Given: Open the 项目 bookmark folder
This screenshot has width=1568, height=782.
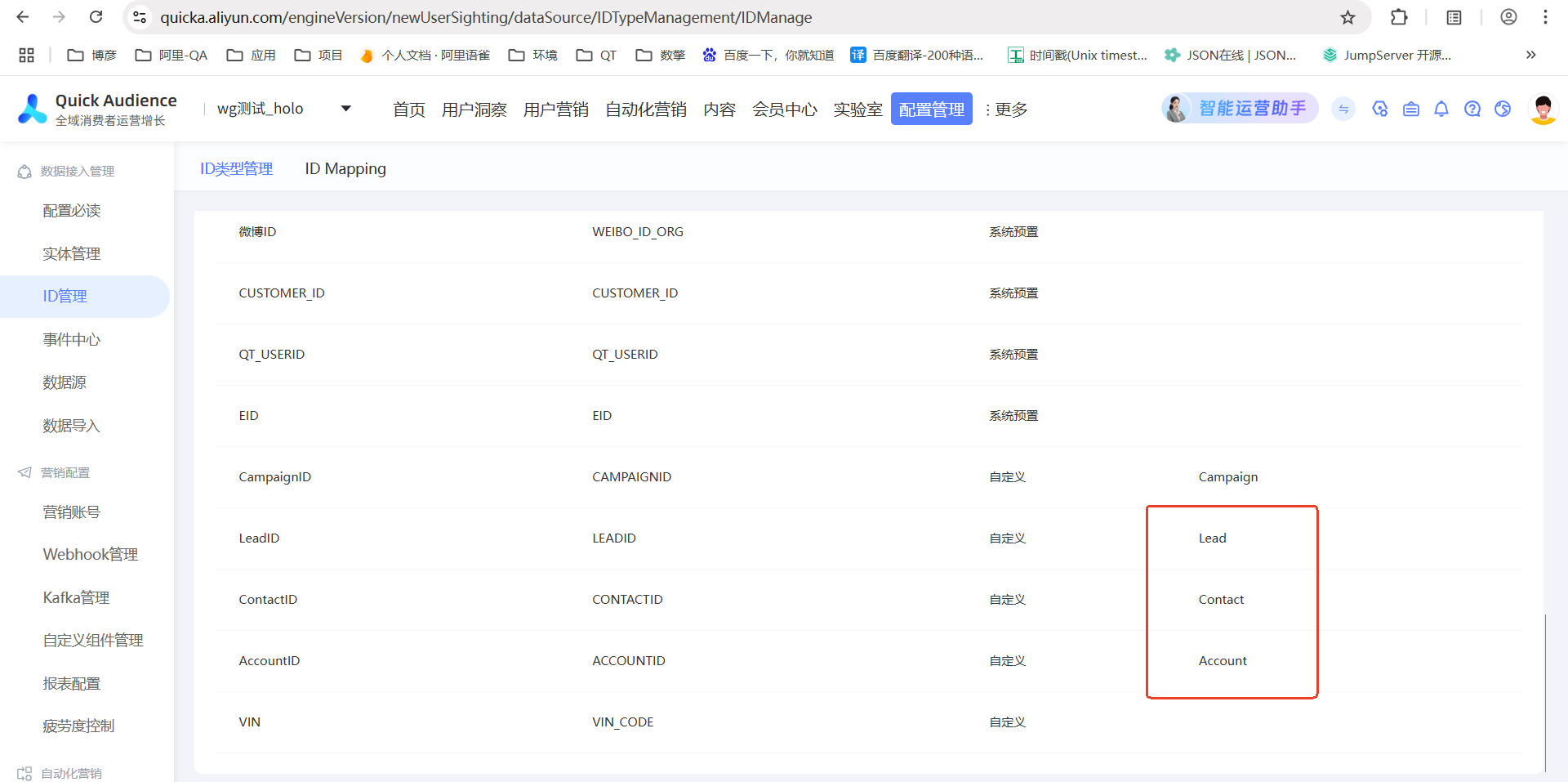Looking at the screenshot, I should pyautogui.click(x=318, y=55).
